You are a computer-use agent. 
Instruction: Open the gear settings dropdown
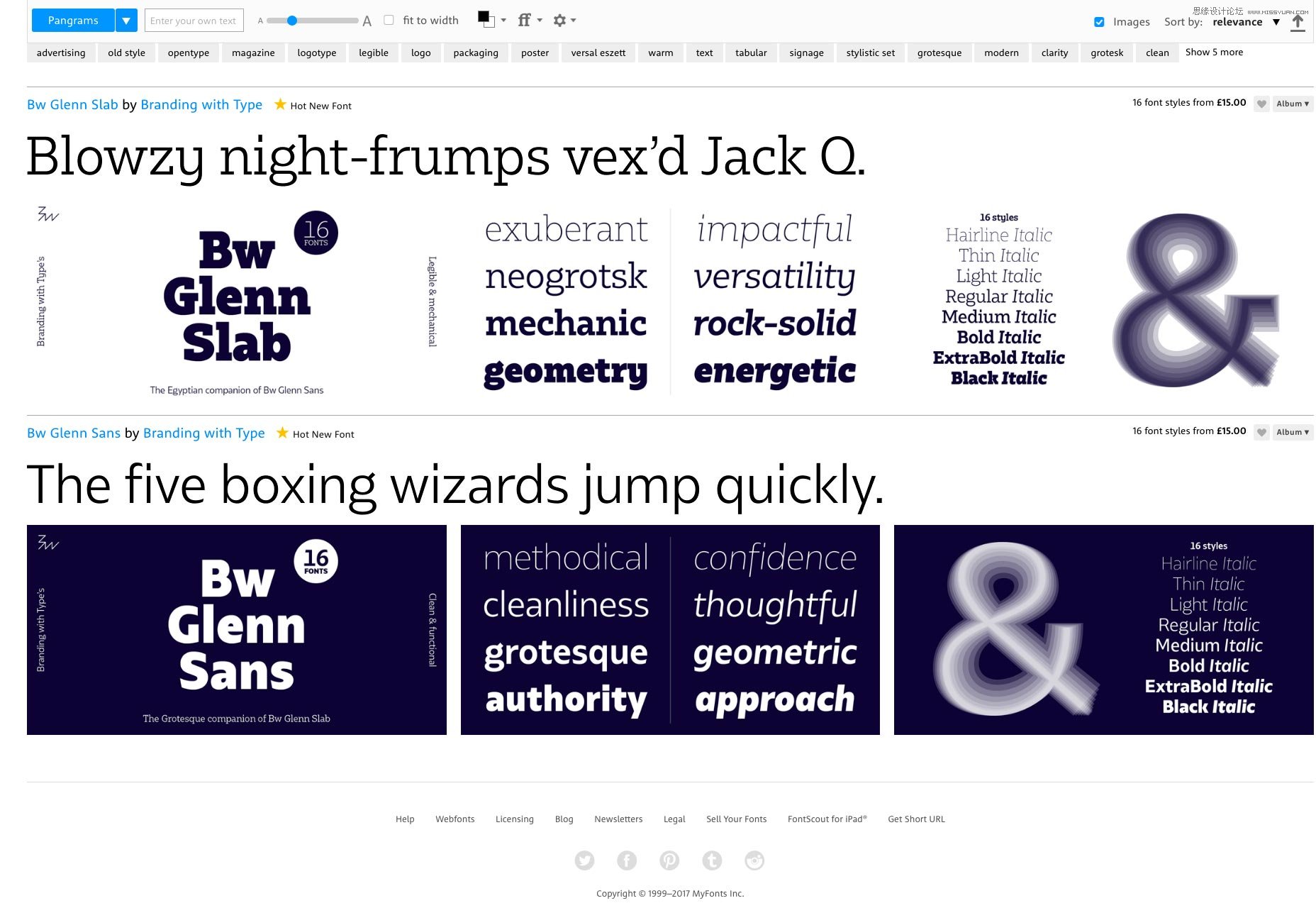pyautogui.click(x=564, y=20)
